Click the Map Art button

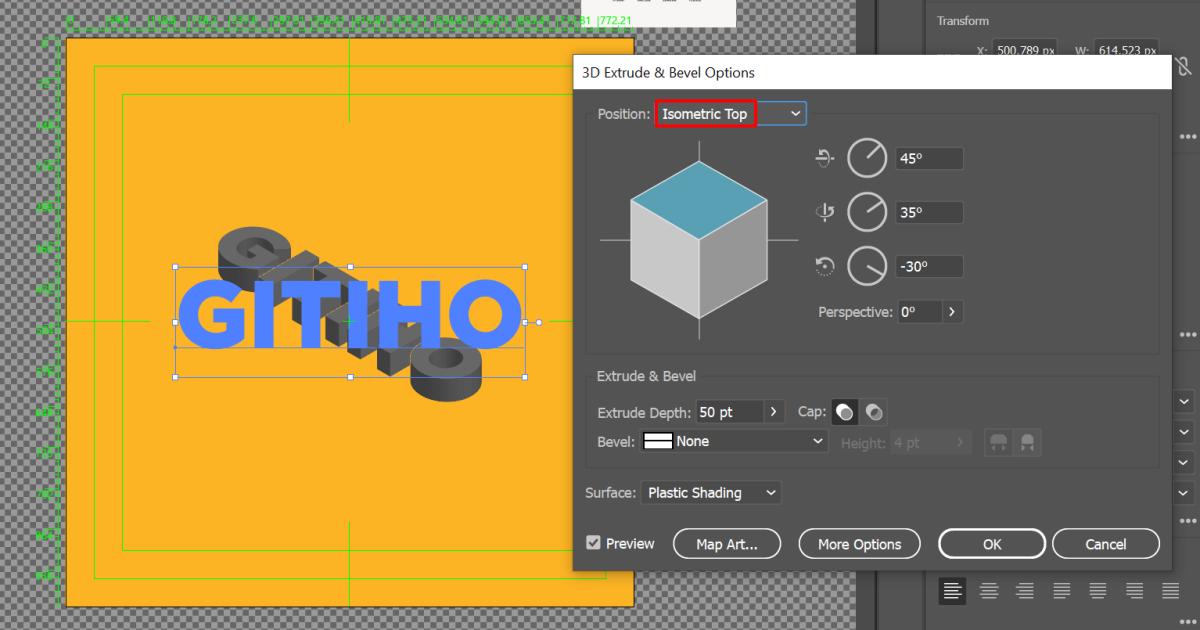tap(727, 544)
